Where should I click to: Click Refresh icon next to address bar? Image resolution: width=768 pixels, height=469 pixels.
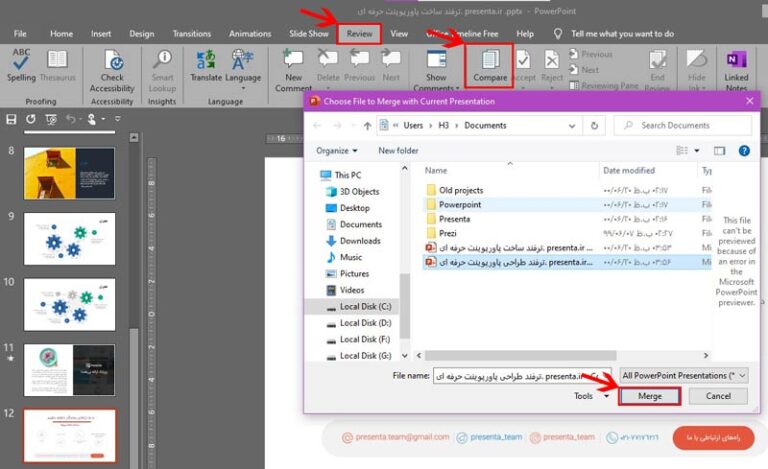pos(594,126)
